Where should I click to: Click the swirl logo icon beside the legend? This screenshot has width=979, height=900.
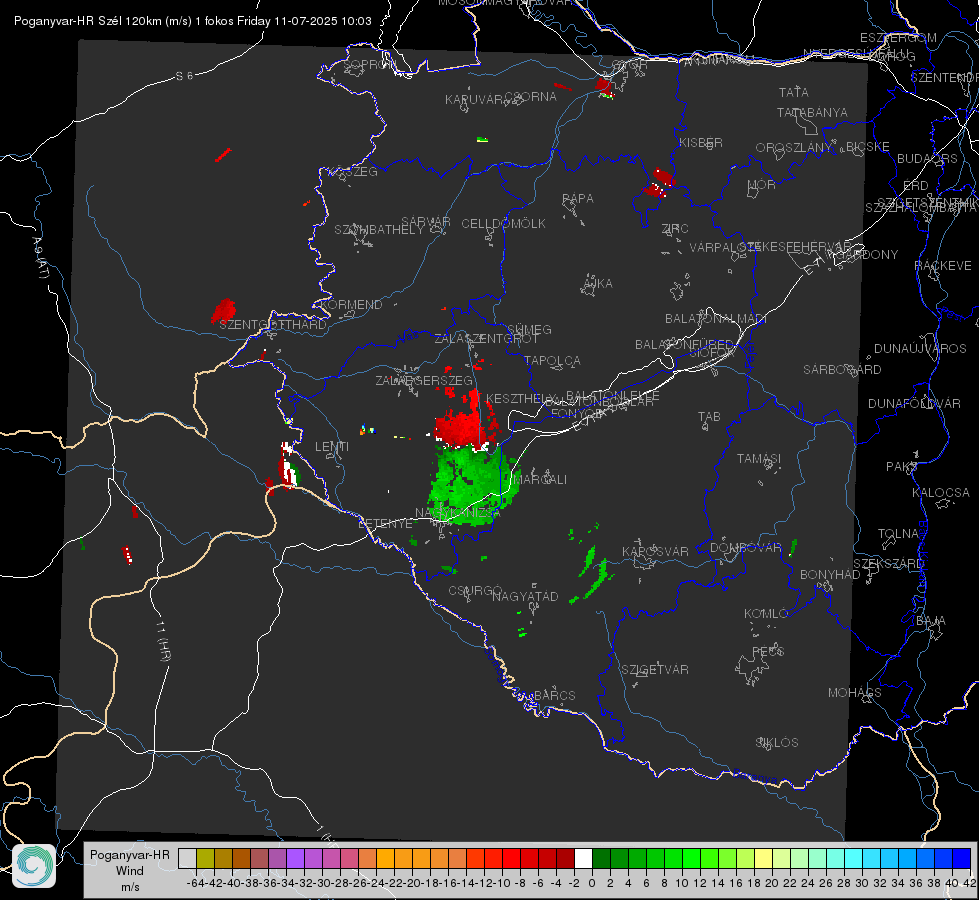click(34, 866)
